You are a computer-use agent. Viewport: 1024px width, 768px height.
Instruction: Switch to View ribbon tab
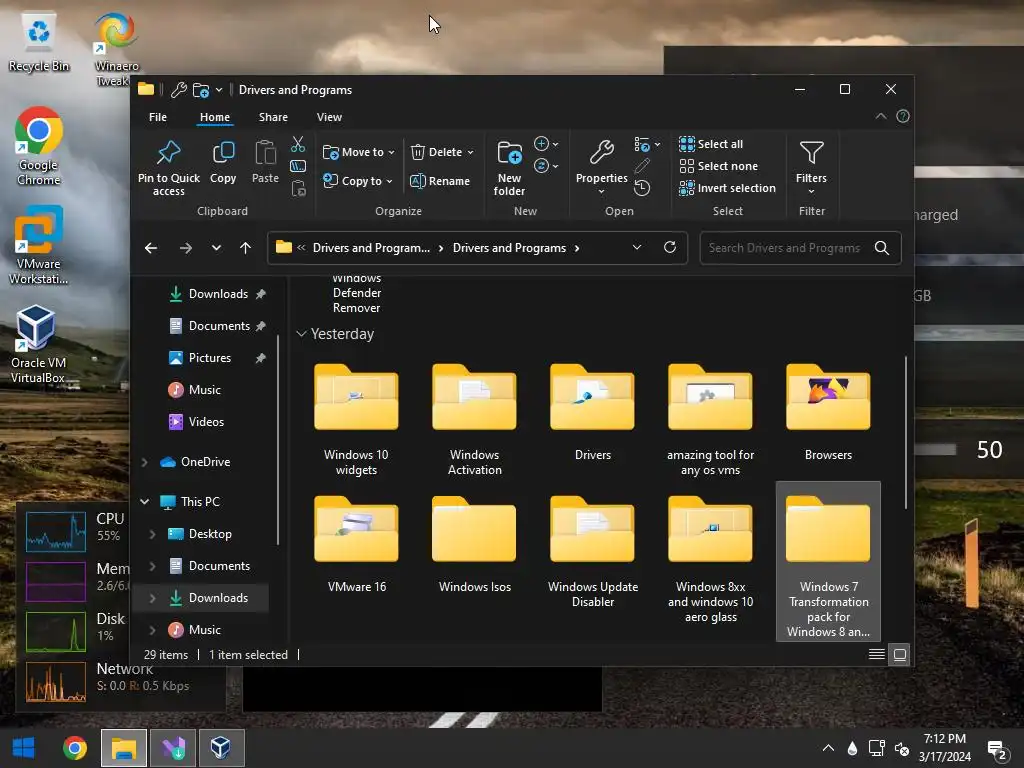point(329,117)
